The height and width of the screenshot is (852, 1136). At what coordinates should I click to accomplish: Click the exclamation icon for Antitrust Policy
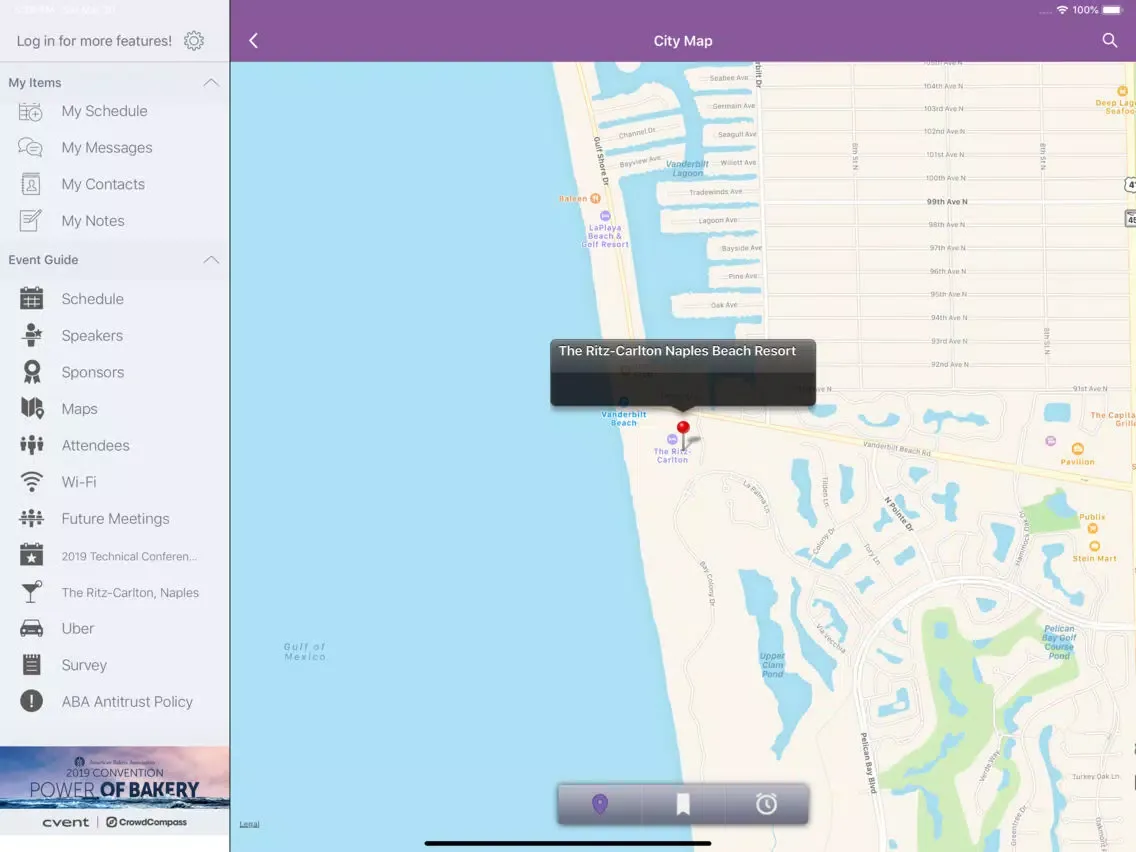tap(32, 701)
